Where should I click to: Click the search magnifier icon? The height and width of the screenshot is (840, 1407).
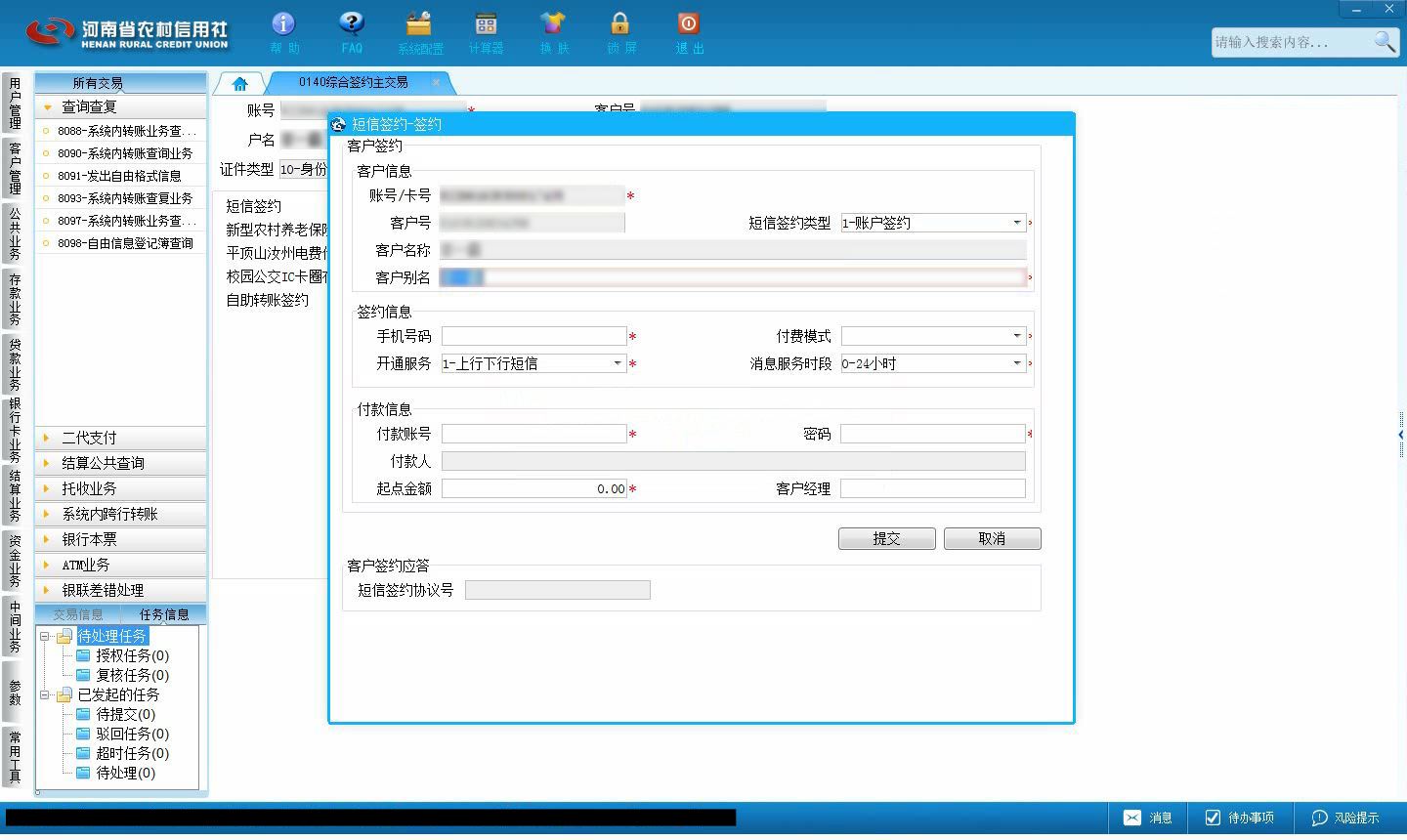point(1386,42)
